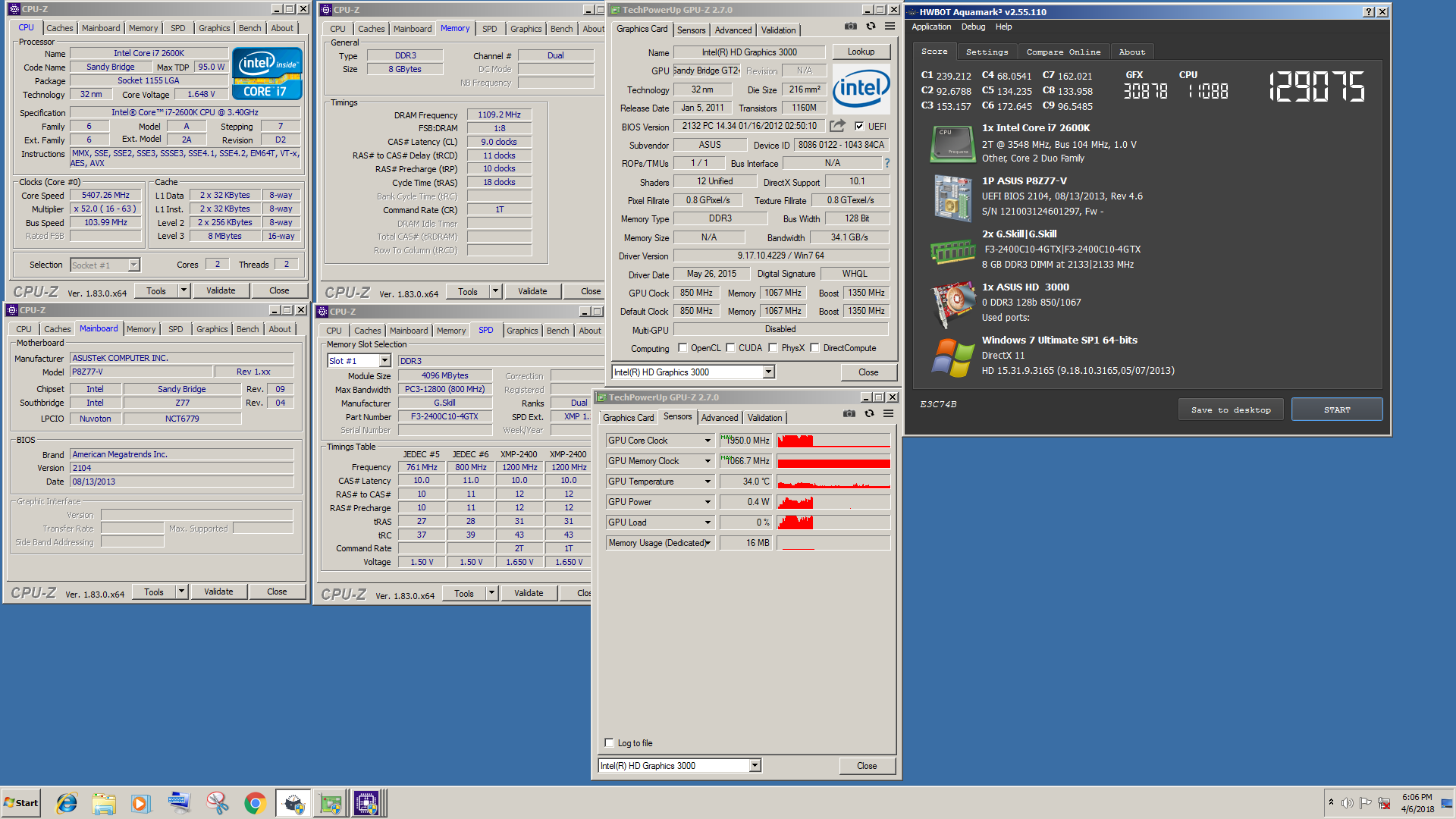
Task: Open Caches tab in CPU-Z CPU window
Action: (60, 28)
